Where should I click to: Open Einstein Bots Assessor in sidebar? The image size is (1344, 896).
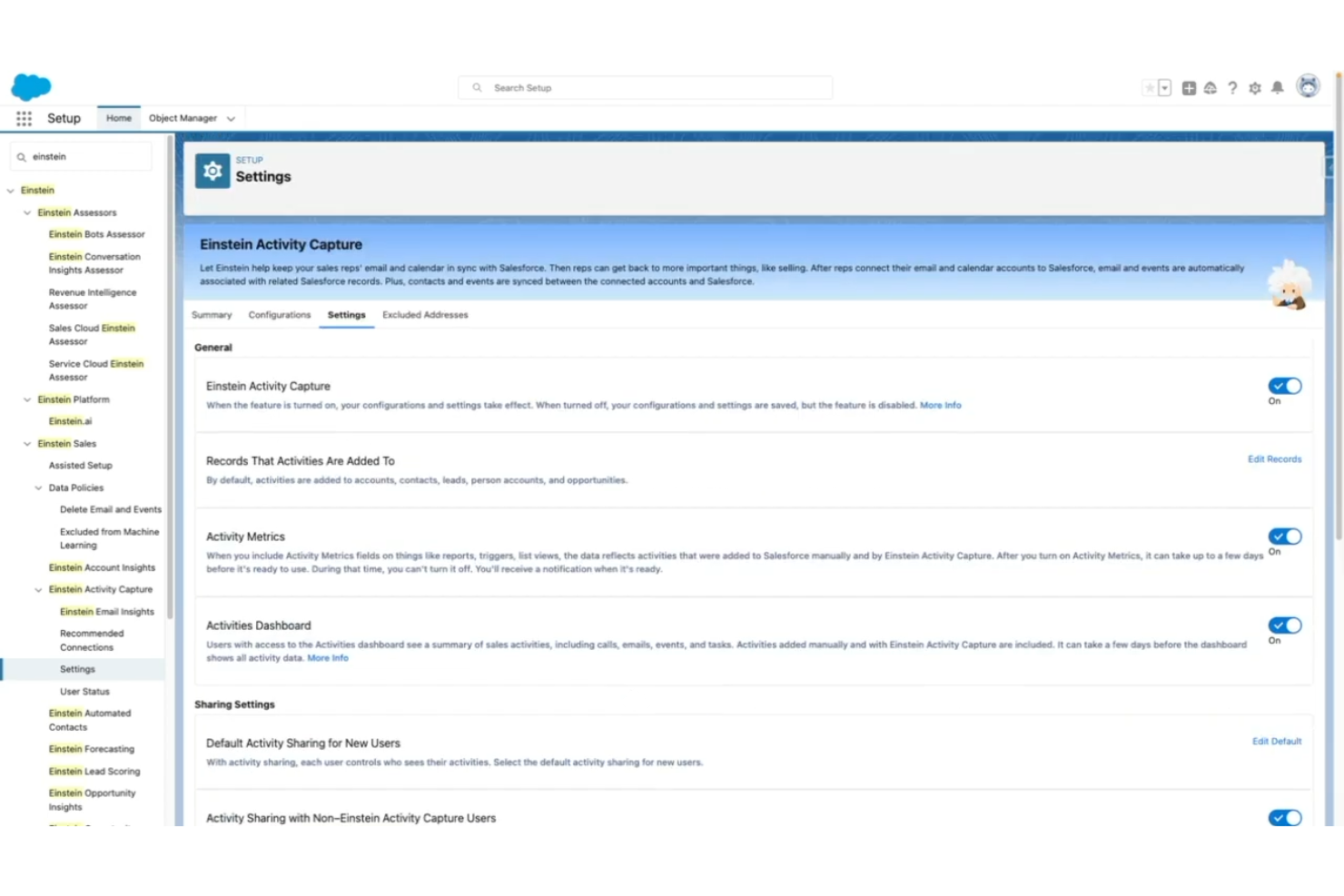point(97,234)
